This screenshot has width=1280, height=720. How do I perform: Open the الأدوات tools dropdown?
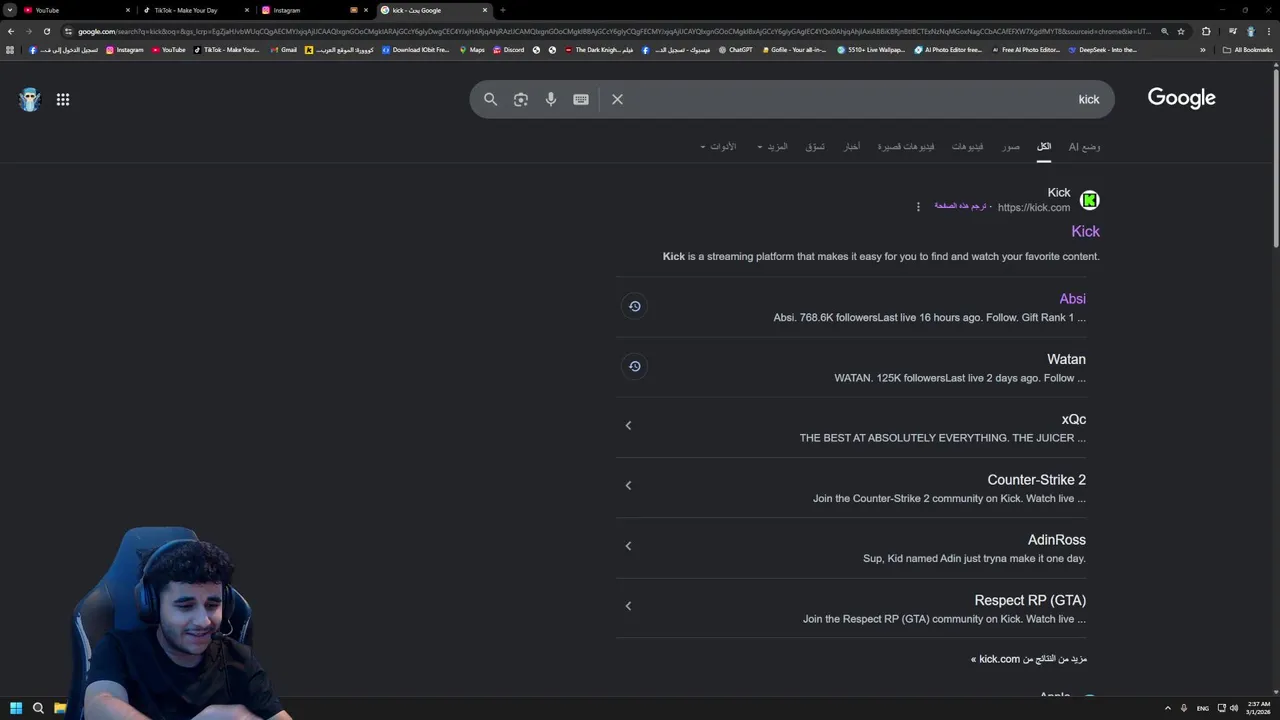pyautogui.click(x=718, y=147)
